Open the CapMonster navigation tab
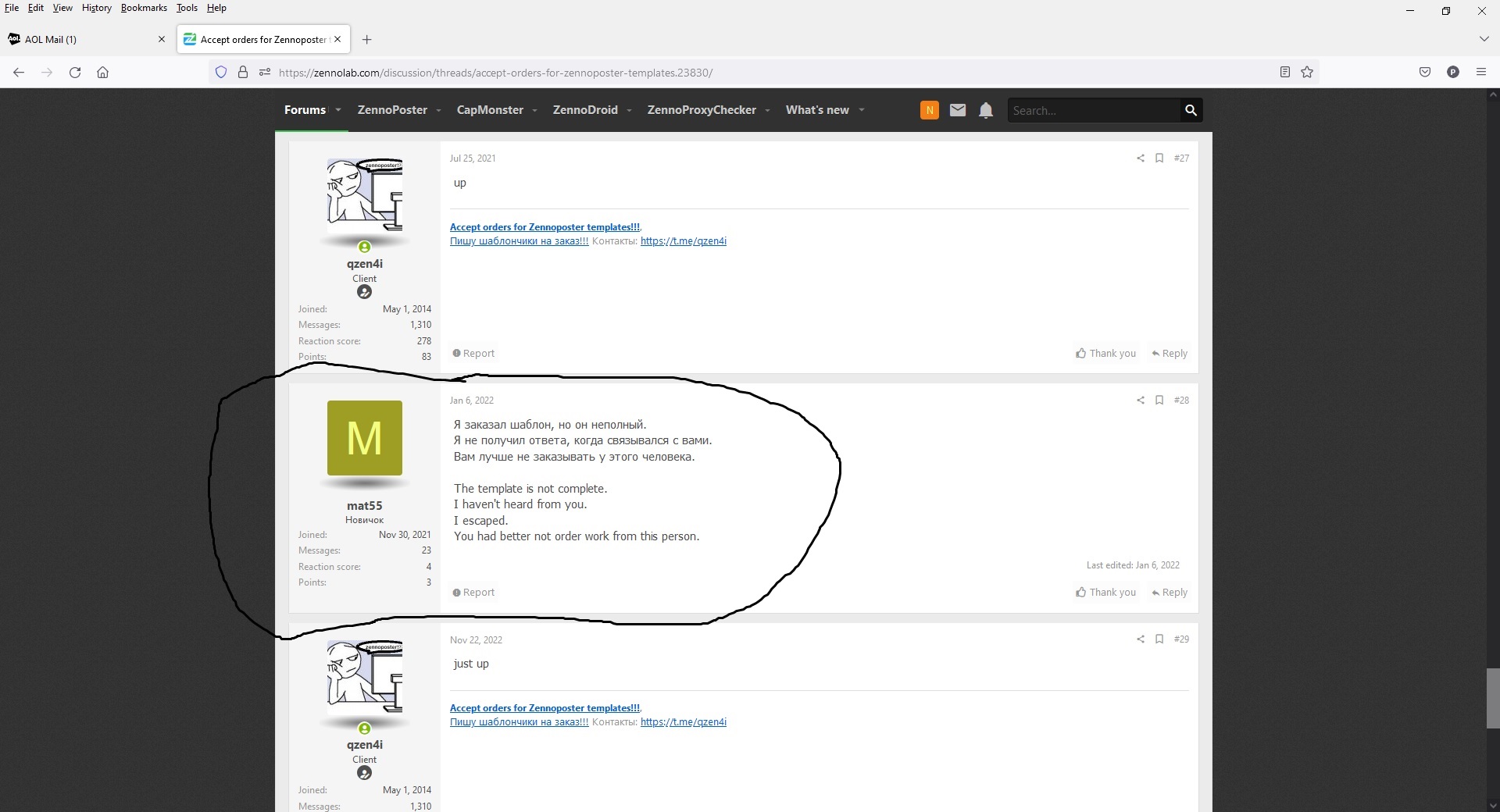 click(x=490, y=110)
